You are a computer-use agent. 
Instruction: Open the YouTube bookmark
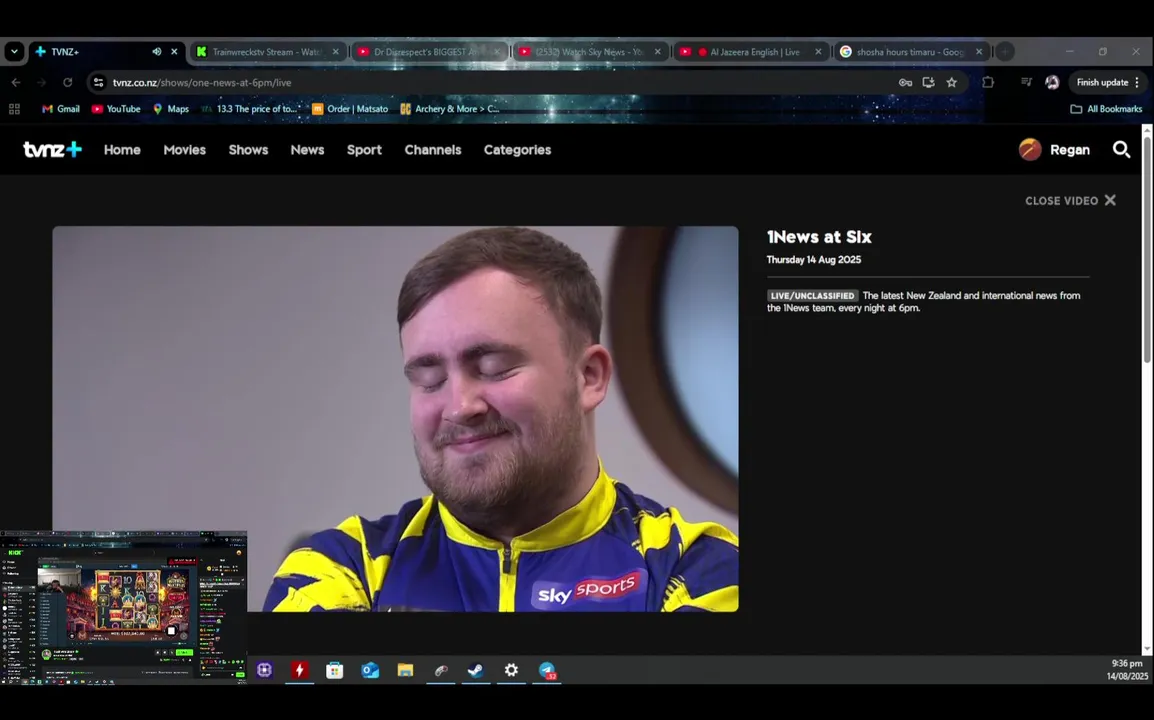[116, 109]
